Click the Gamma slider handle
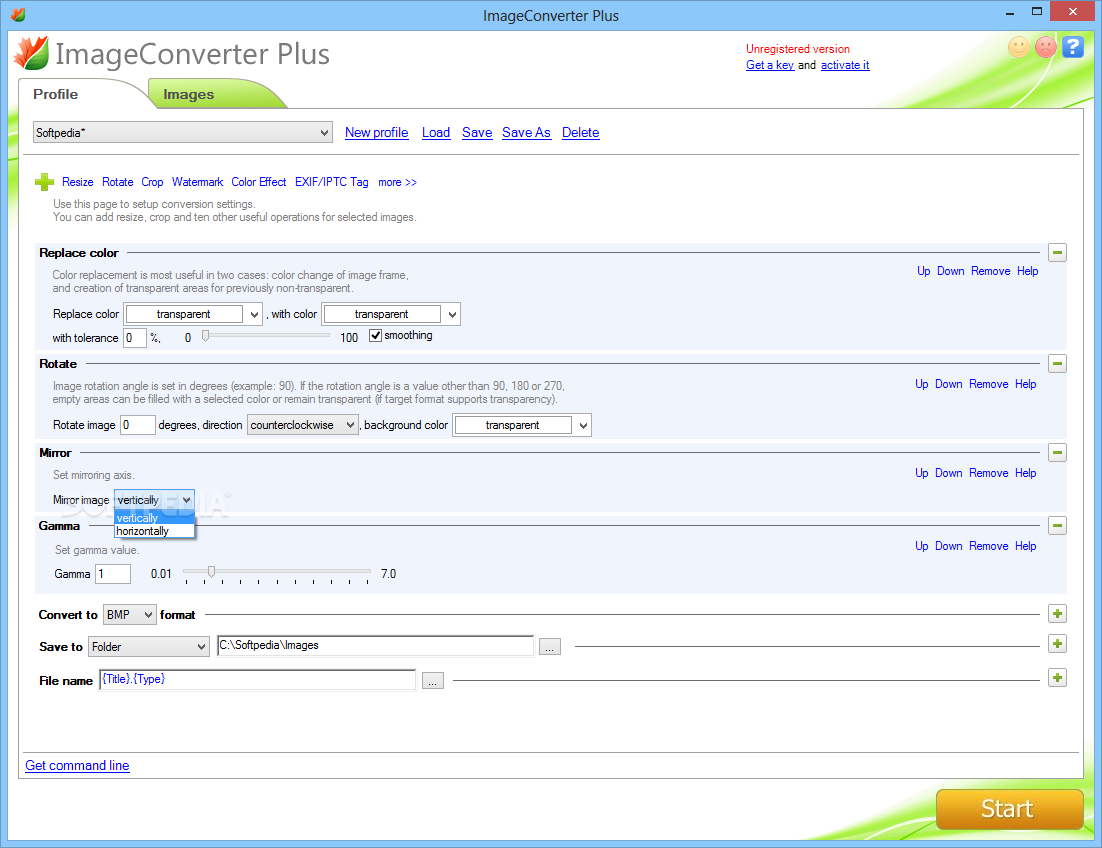Image resolution: width=1102 pixels, height=848 pixels. (211, 572)
